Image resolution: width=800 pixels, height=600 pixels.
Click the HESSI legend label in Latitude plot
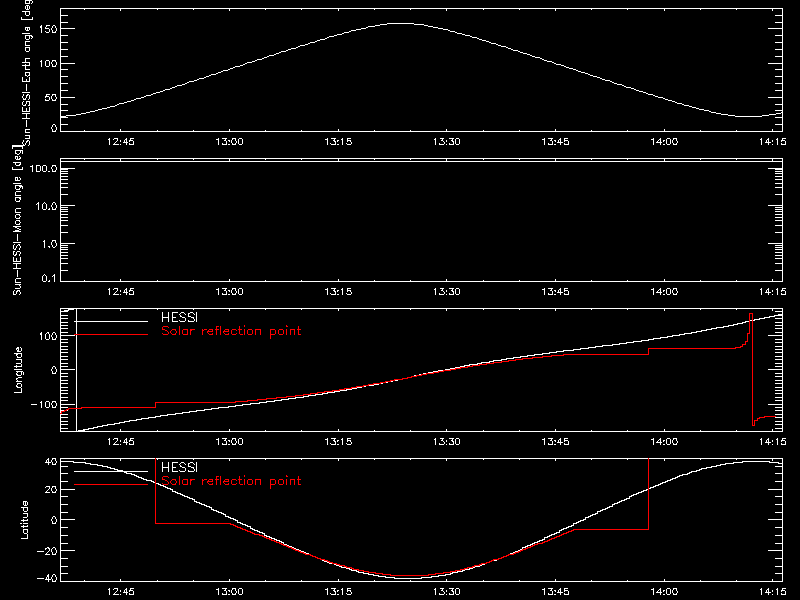[x=180, y=467]
